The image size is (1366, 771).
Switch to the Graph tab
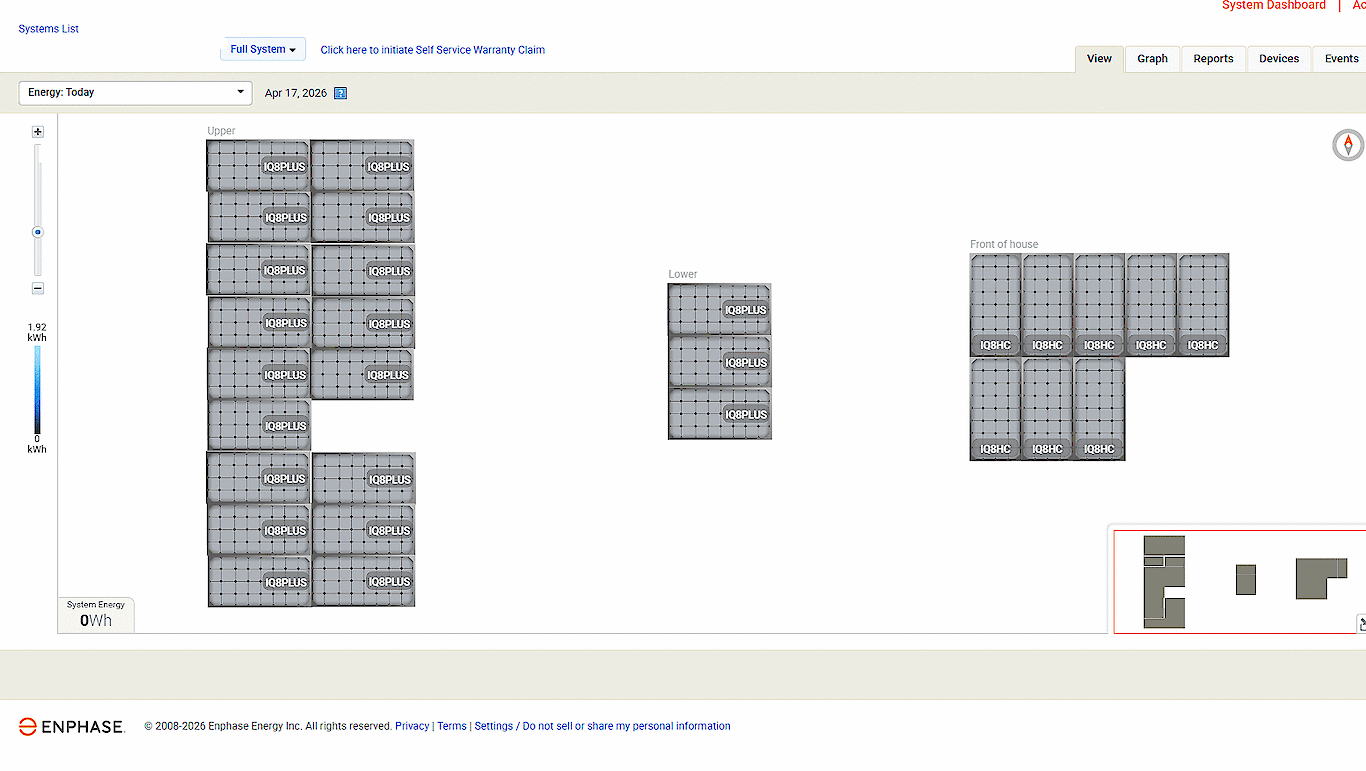[x=1152, y=59]
